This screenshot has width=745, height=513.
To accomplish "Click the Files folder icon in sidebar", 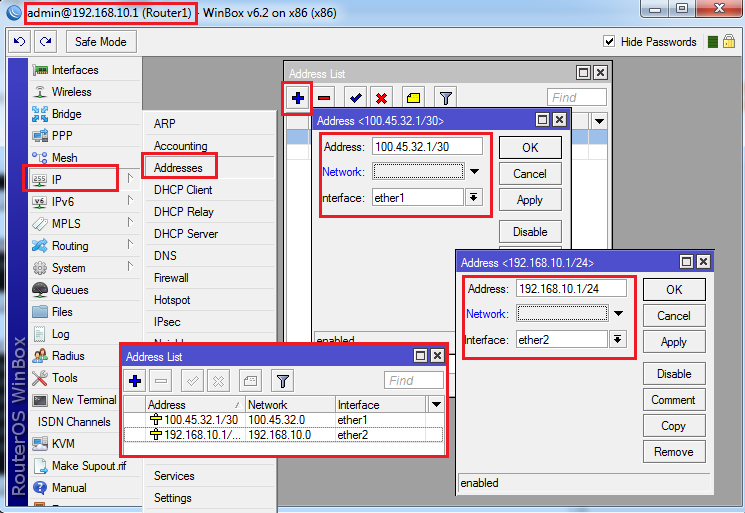I will [x=40, y=312].
